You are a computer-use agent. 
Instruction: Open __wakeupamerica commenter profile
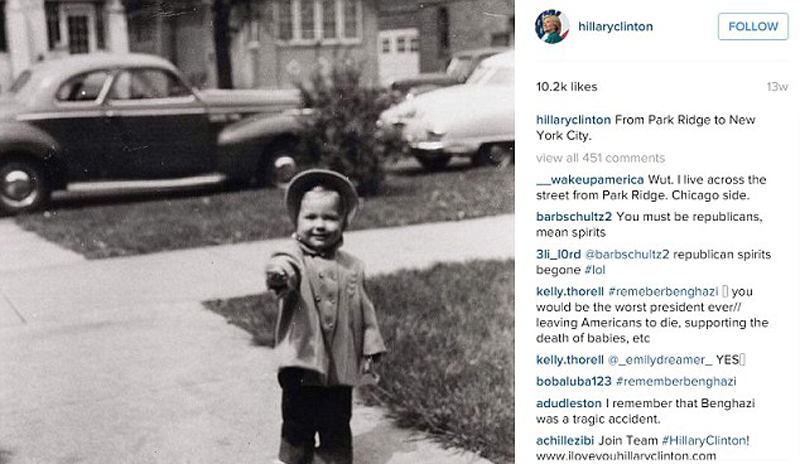(x=590, y=180)
